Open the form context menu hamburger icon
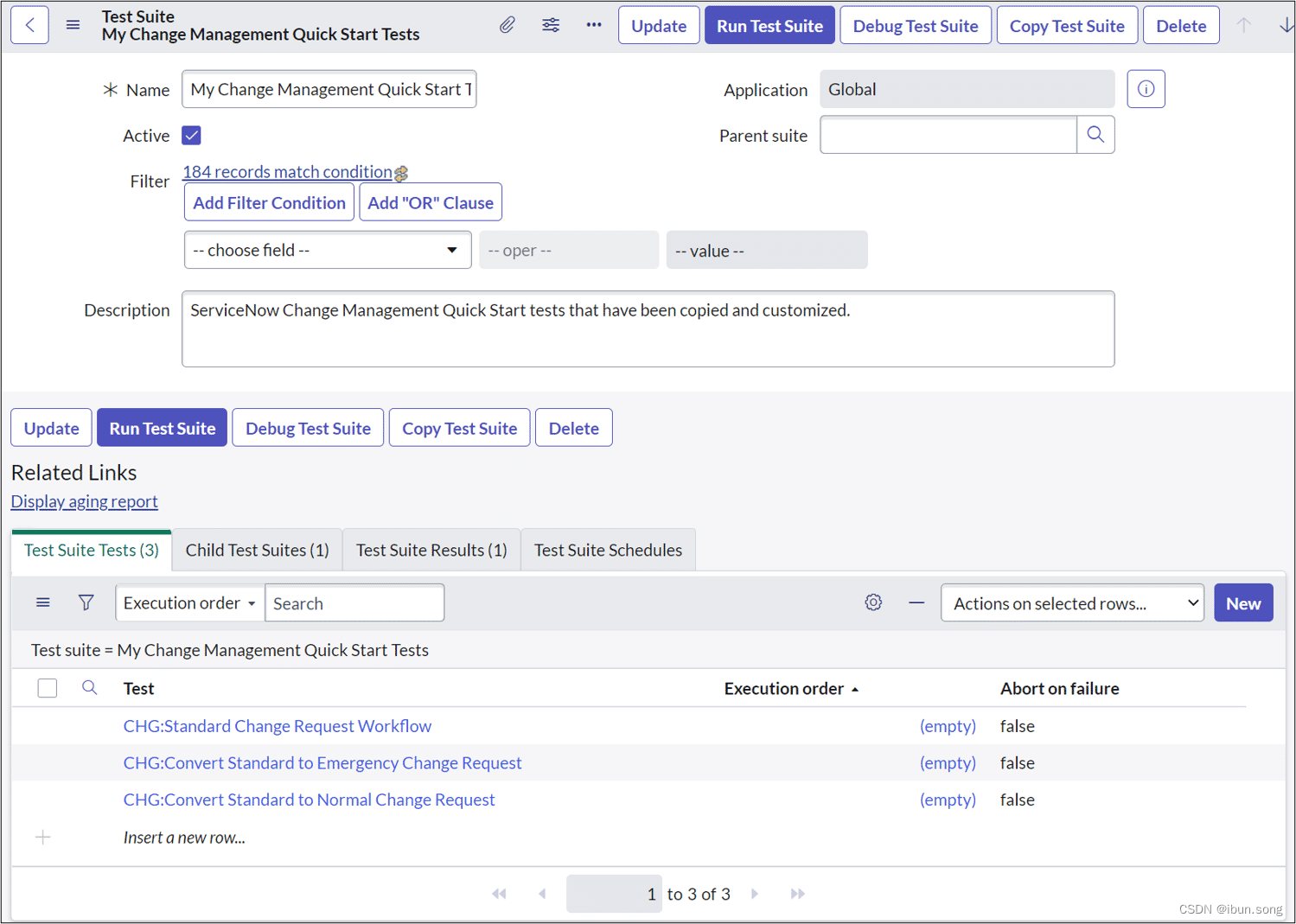The image size is (1296, 924). tap(73, 25)
